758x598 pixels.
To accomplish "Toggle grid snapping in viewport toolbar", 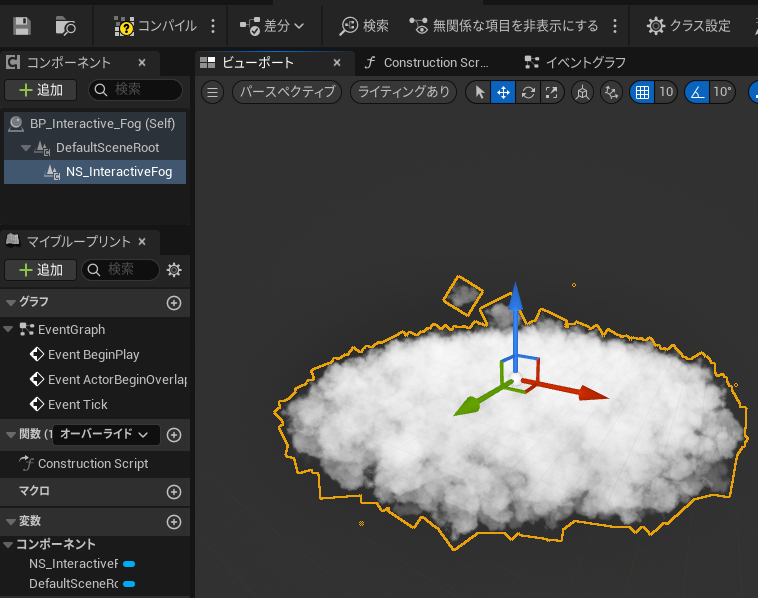I will click(x=642, y=92).
